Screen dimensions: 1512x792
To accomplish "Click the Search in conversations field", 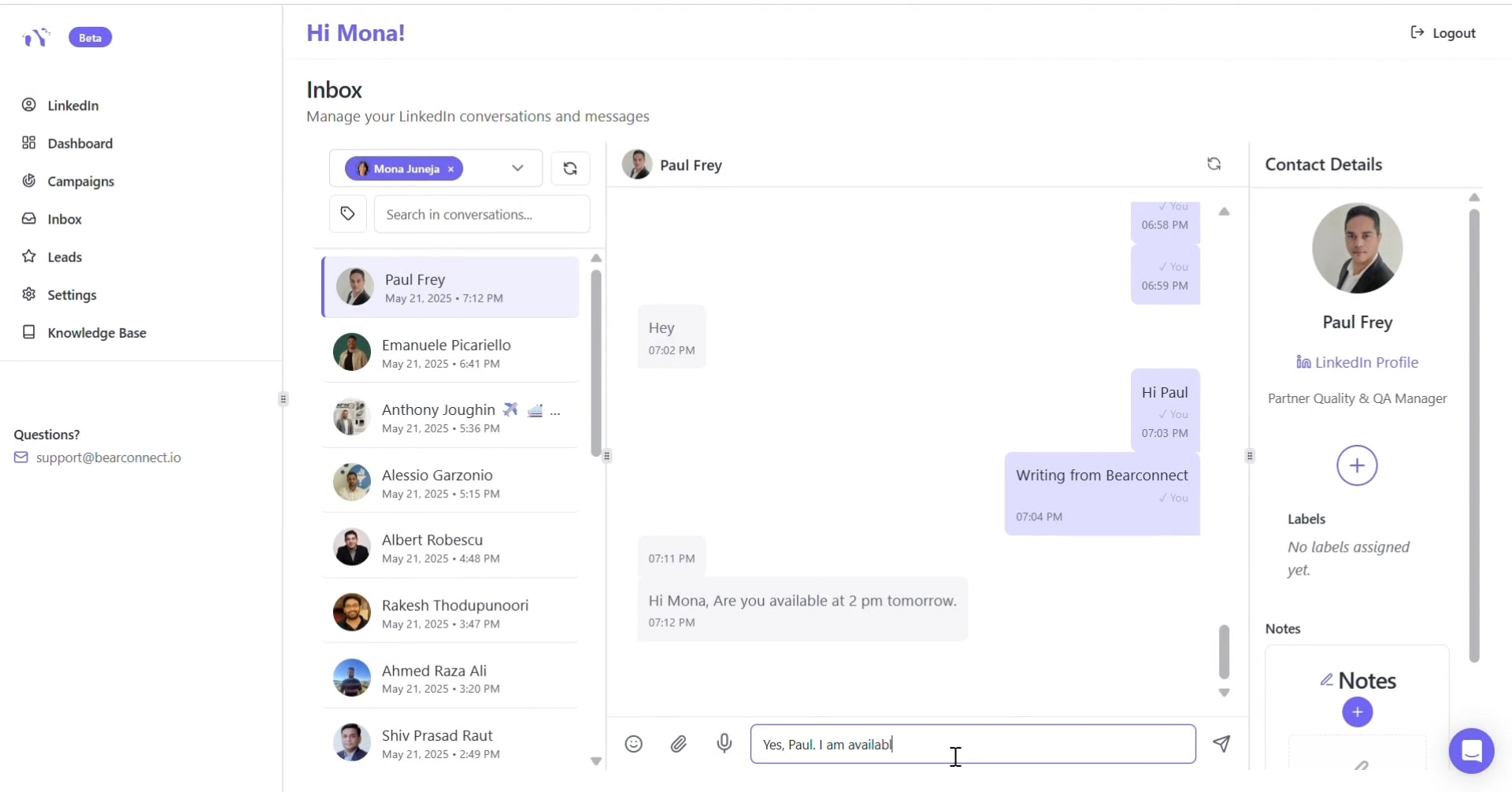I will click(x=481, y=214).
